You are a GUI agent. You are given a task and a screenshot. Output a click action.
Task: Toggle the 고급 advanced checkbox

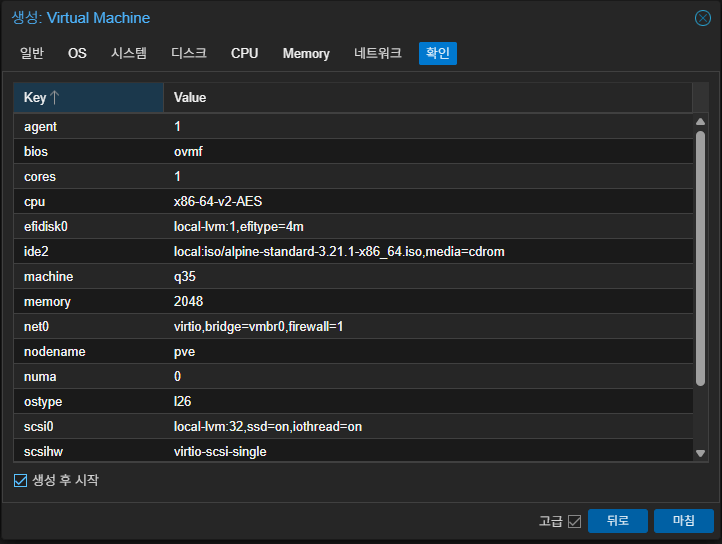coord(574,521)
